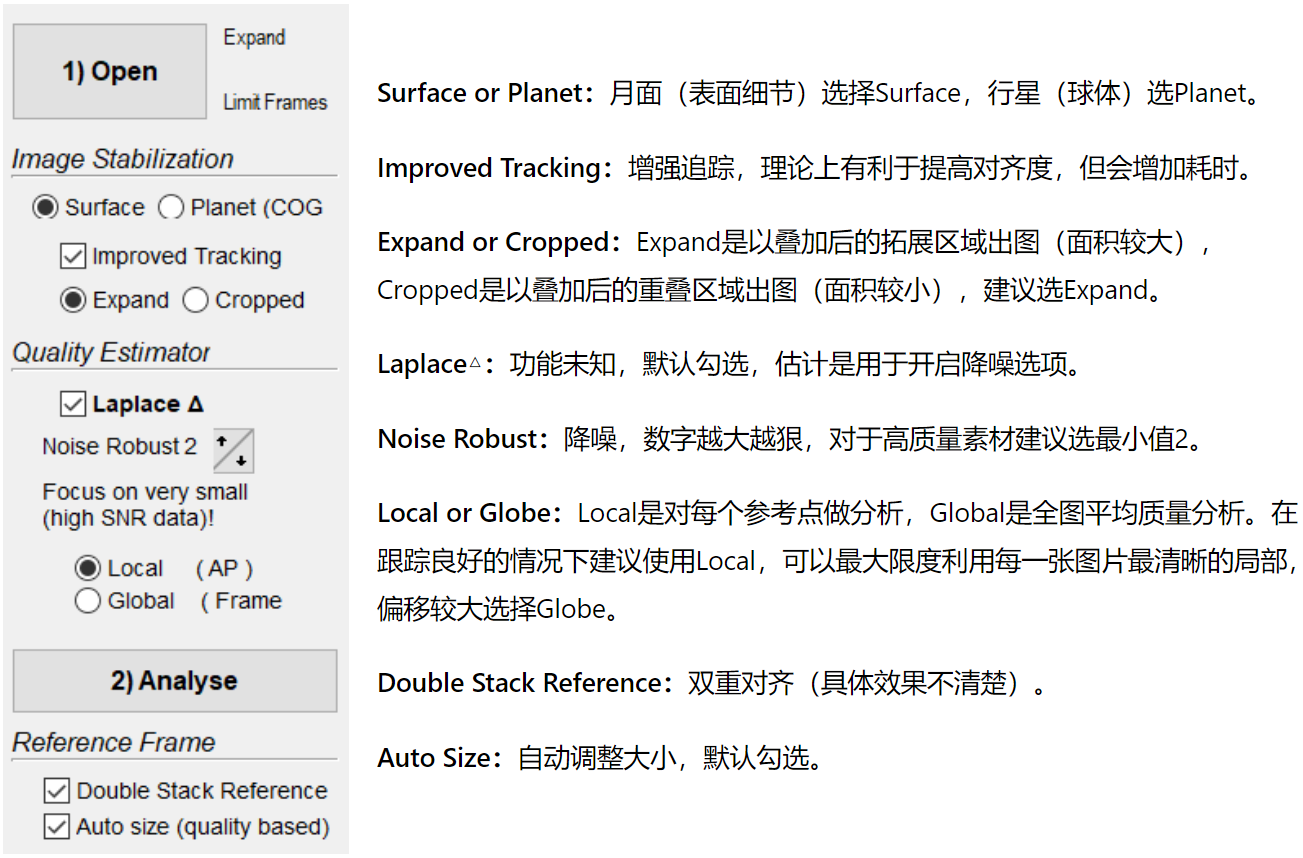1303x858 pixels.
Task: Toggle the Improved Tracking checkbox
Action: tap(73, 257)
